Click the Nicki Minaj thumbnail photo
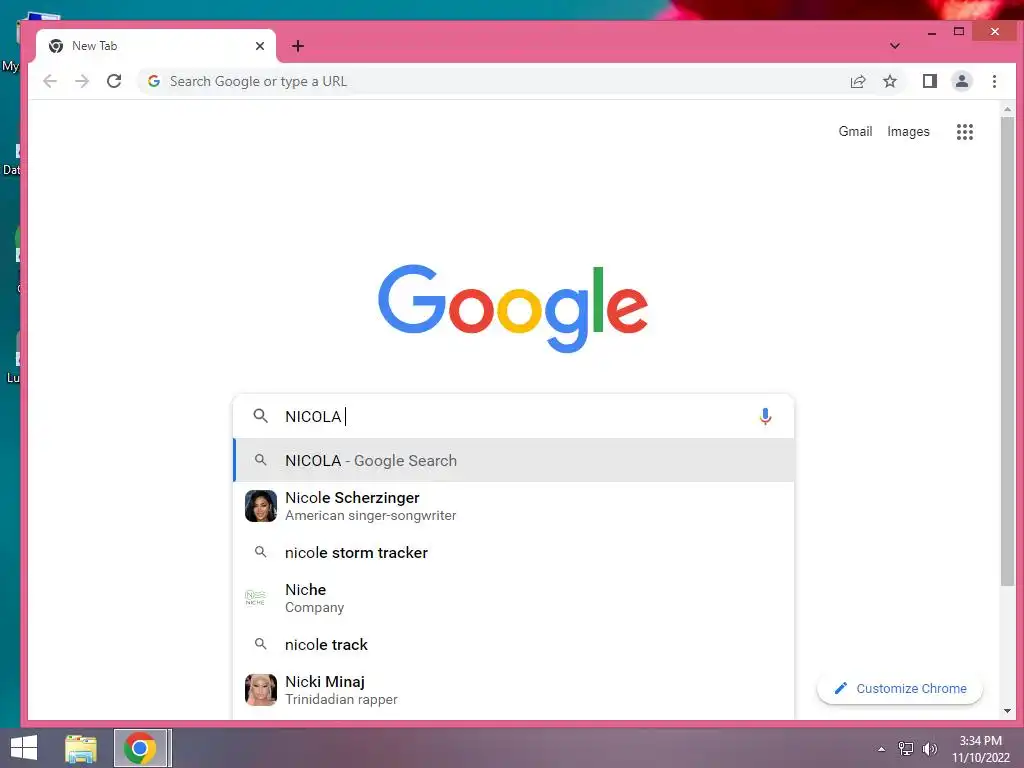Viewport: 1024px width, 768px height. 261,690
